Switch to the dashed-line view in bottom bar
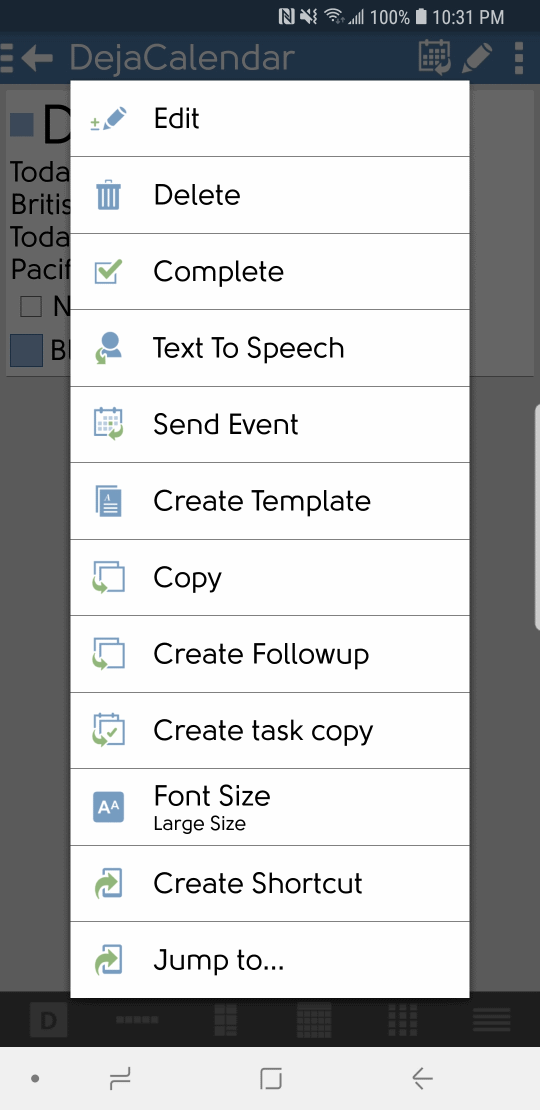This screenshot has height=1110, width=540. click(137, 1020)
